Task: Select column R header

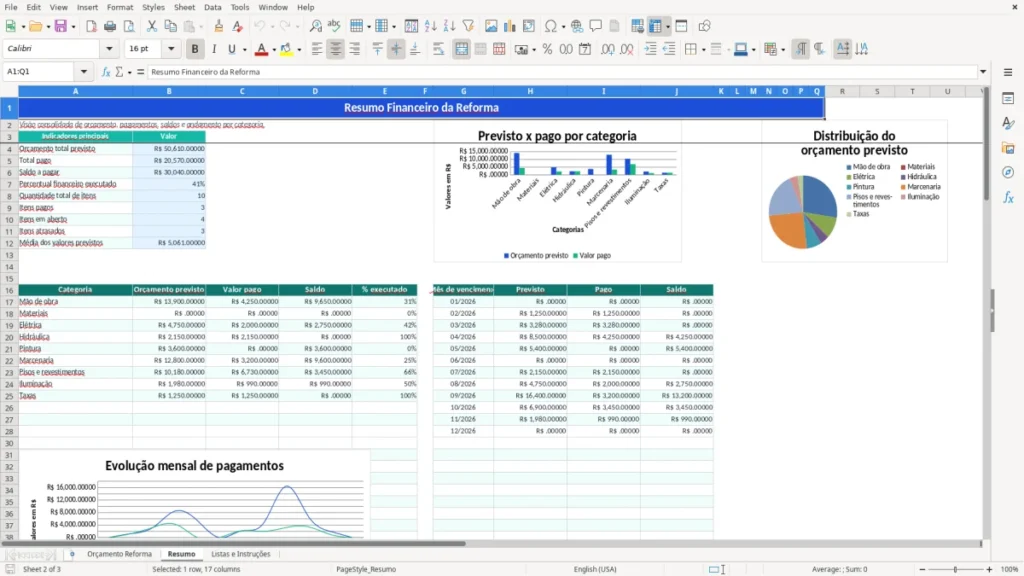Action: (842, 91)
